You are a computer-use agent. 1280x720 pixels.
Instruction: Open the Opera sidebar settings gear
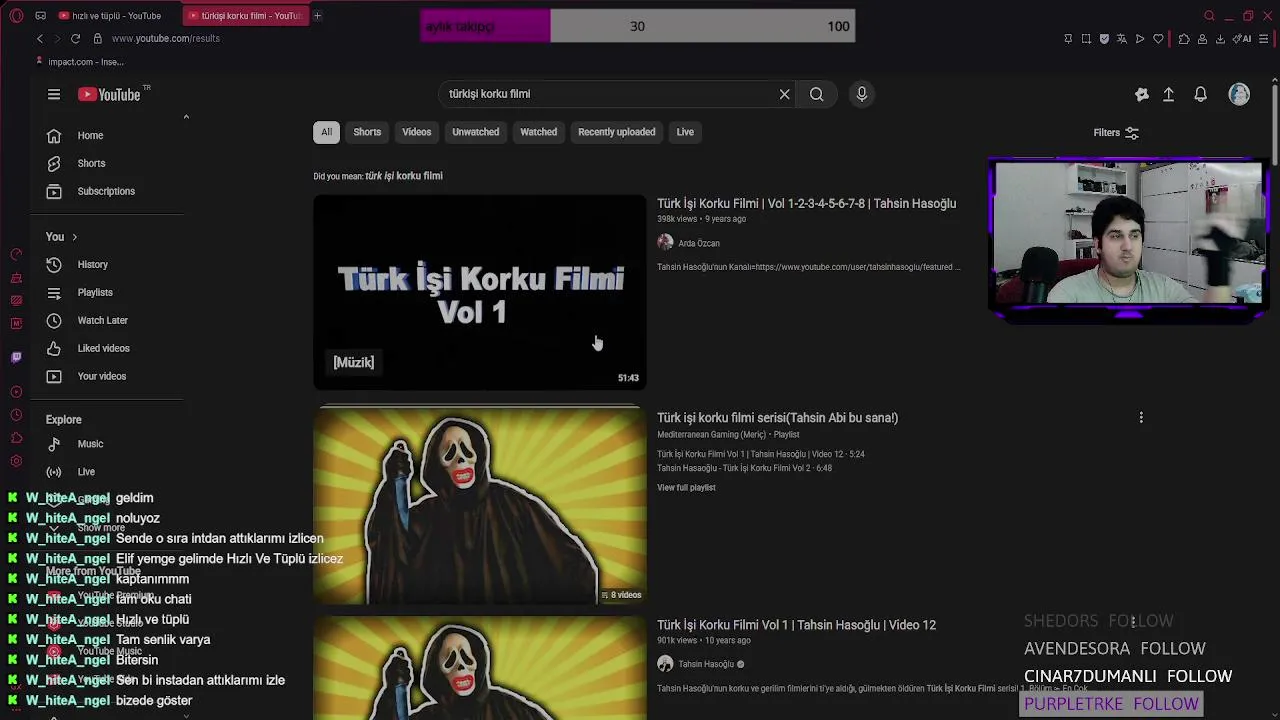pyautogui.click(x=16, y=461)
